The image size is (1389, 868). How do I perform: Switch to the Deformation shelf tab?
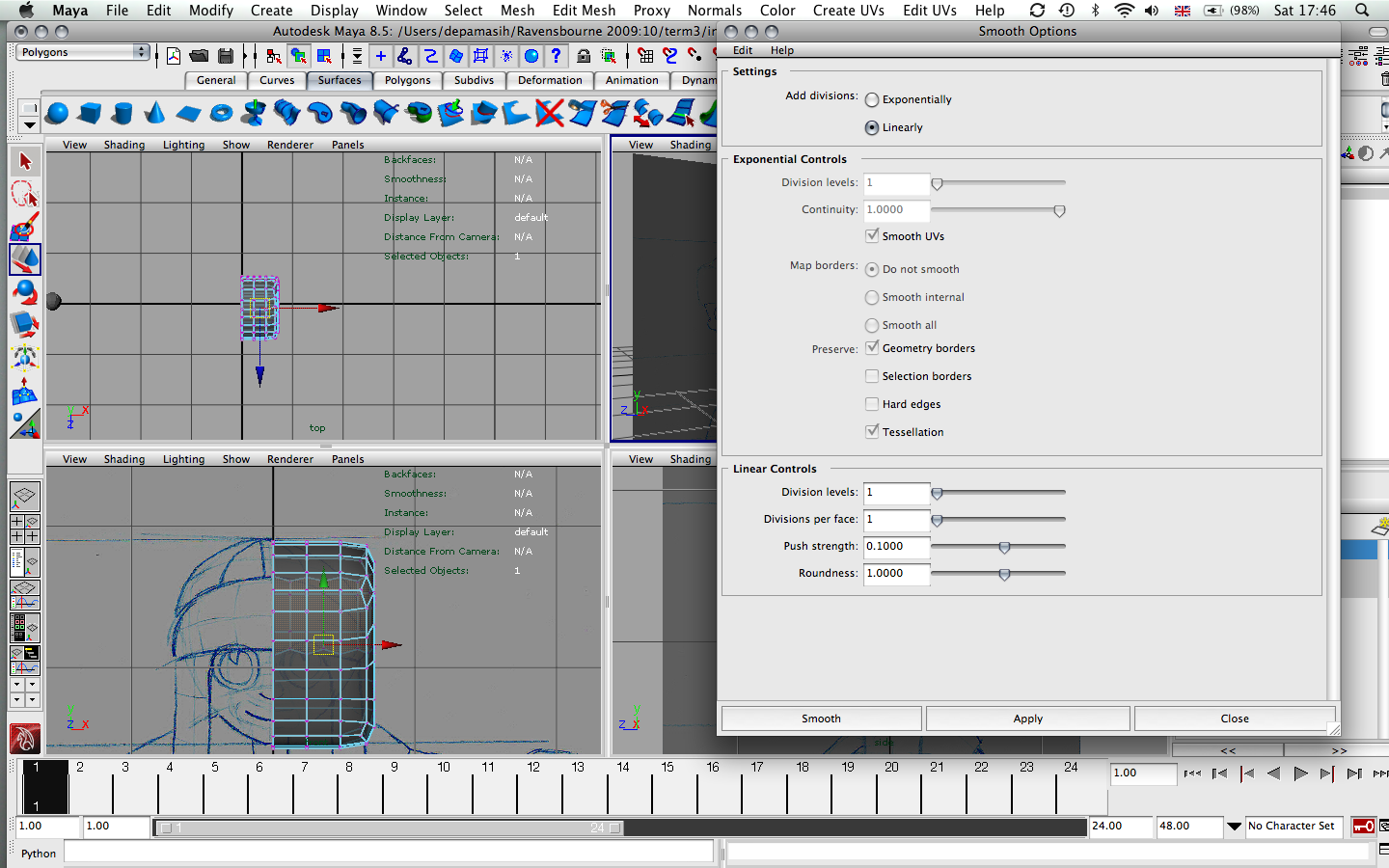[550, 80]
